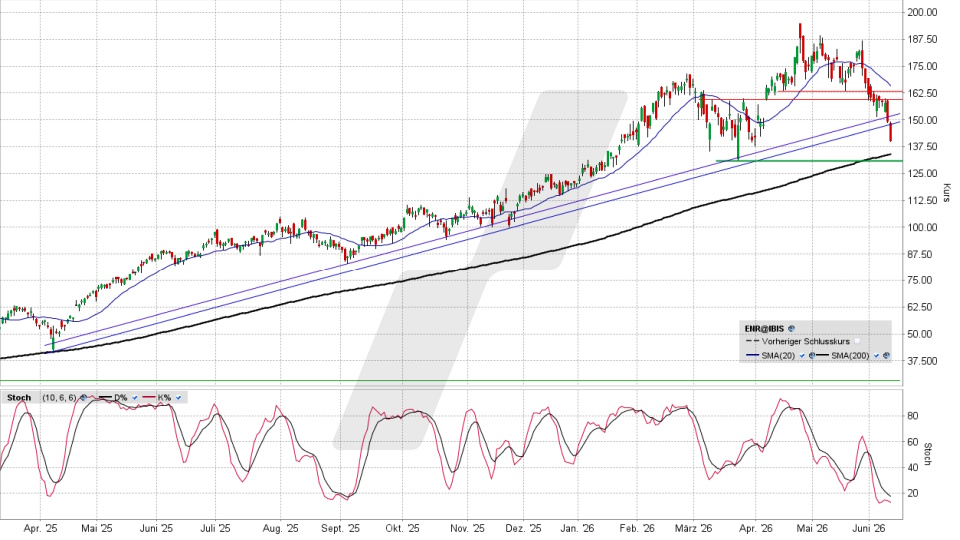The width and height of the screenshot is (960, 540).
Task: Click the 37.500 price axis label
Action: click(x=923, y=361)
